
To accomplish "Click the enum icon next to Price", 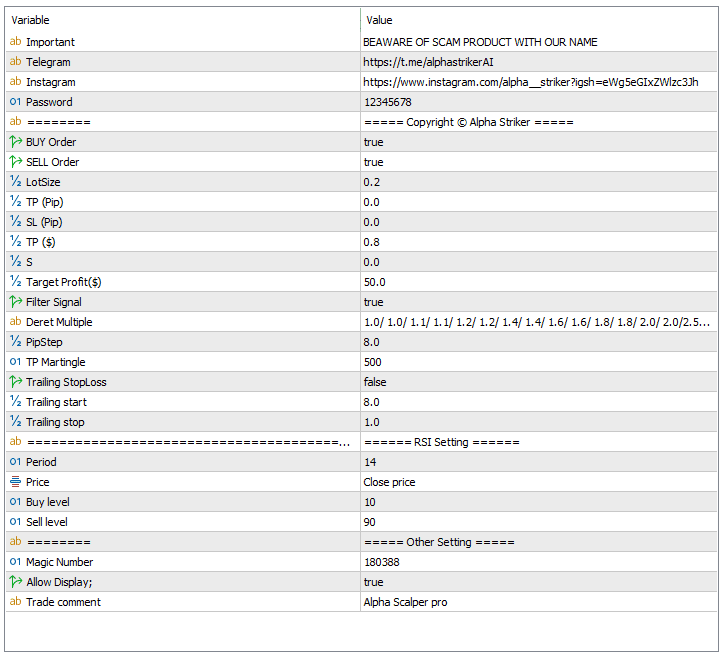I will click(15, 482).
